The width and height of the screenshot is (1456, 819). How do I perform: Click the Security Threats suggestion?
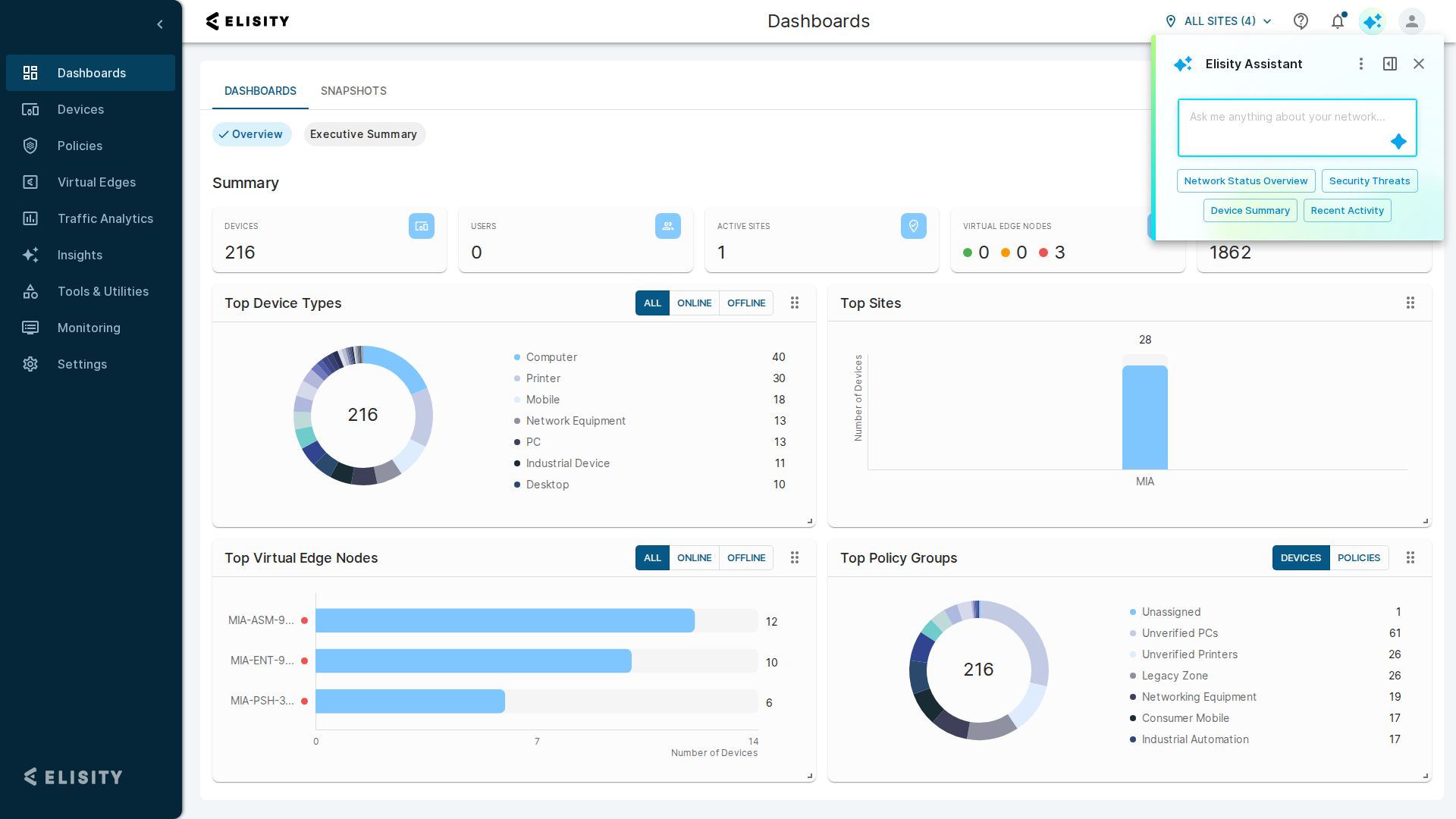click(x=1369, y=180)
